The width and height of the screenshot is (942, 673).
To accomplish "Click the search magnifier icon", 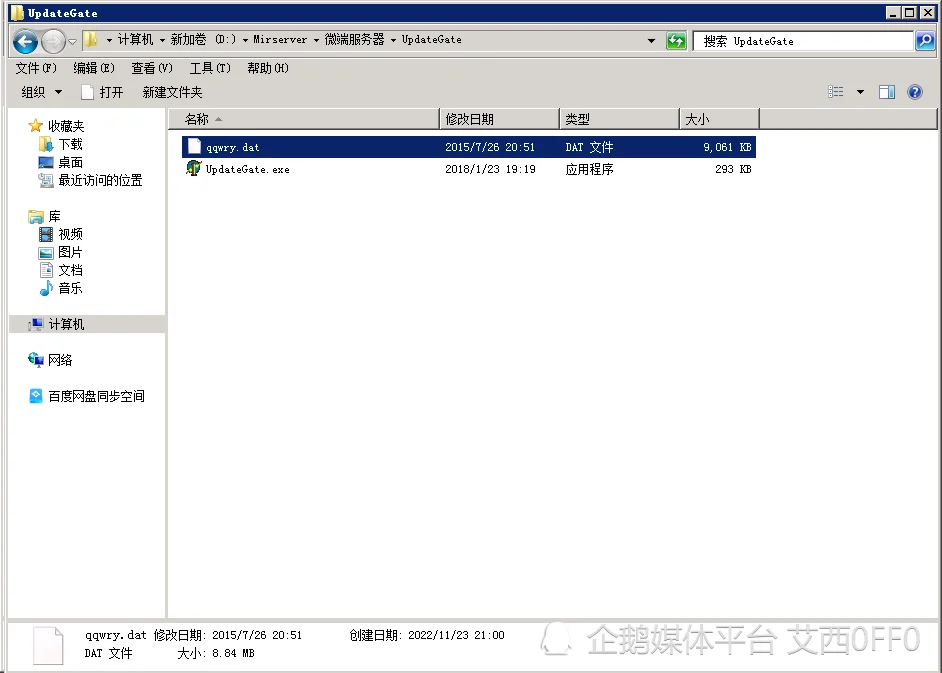I will pos(925,41).
